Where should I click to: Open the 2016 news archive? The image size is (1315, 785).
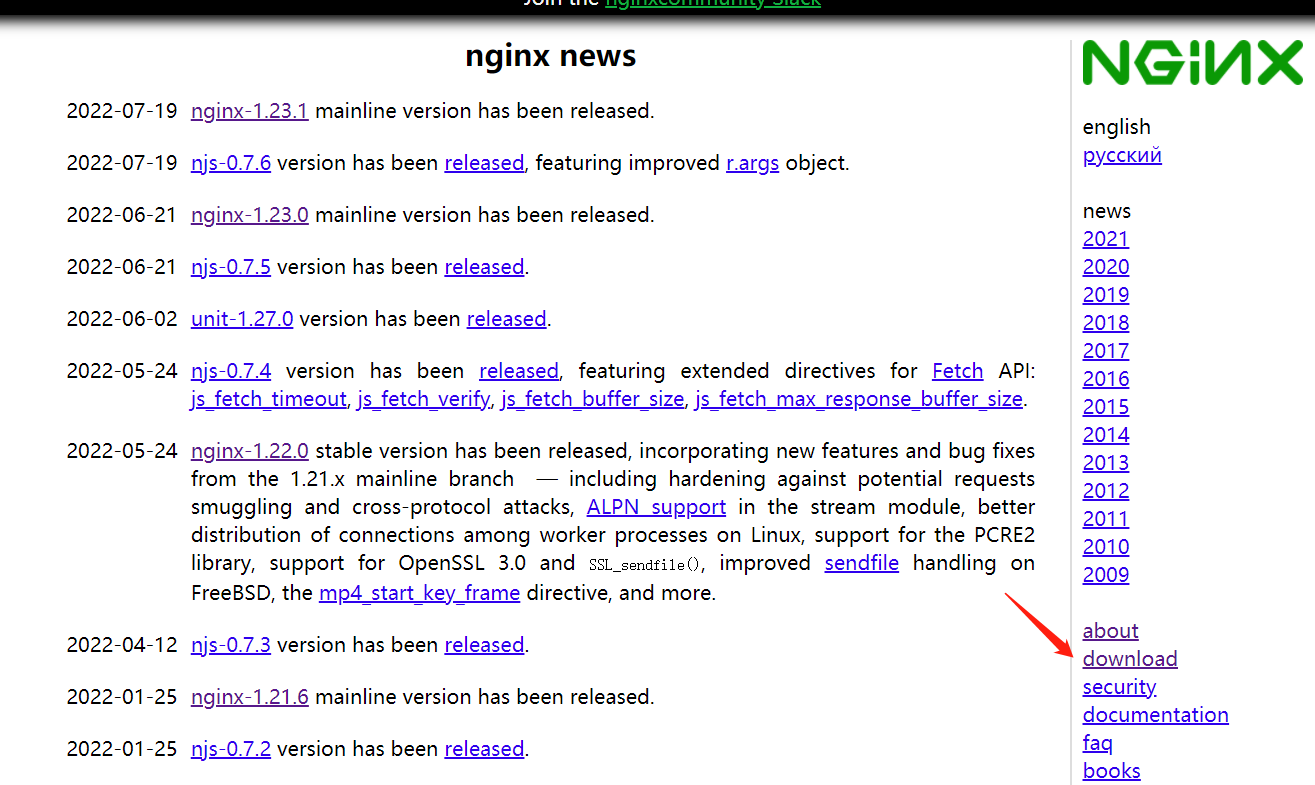tap(1106, 379)
